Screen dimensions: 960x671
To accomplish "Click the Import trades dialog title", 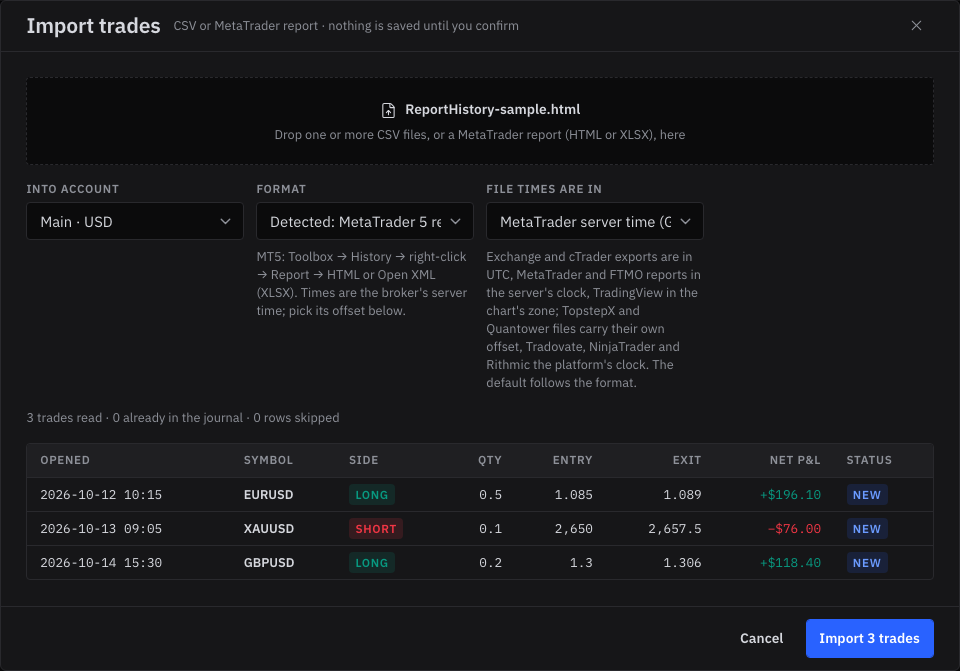I will pyautogui.click(x=94, y=26).
